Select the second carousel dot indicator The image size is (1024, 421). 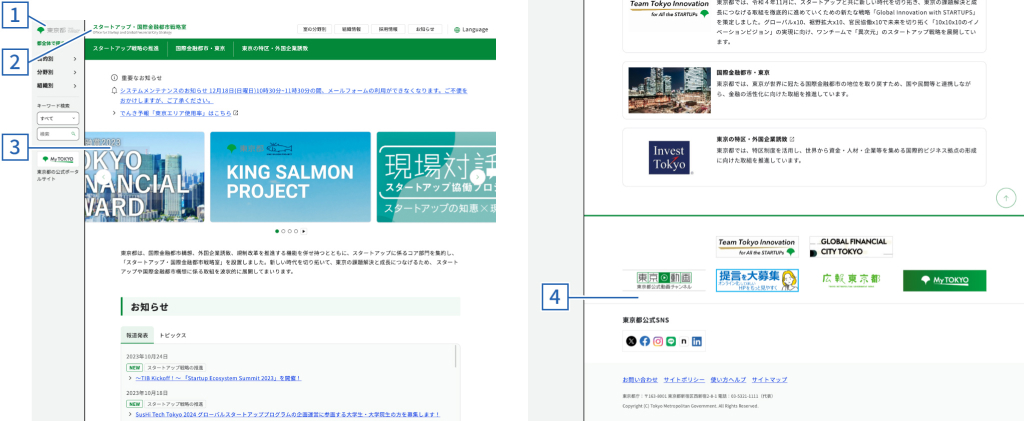tap(283, 231)
